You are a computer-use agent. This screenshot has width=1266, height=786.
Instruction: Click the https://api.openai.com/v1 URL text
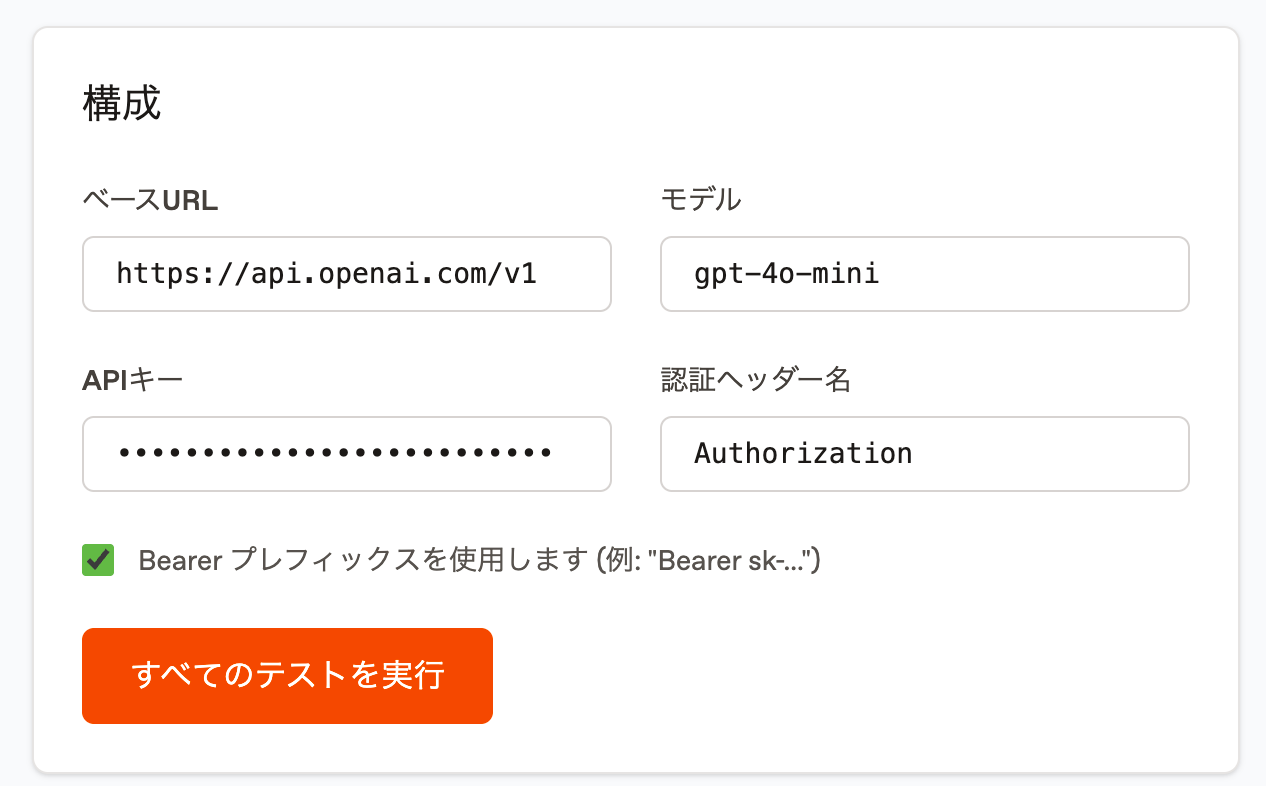pos(327,274)
